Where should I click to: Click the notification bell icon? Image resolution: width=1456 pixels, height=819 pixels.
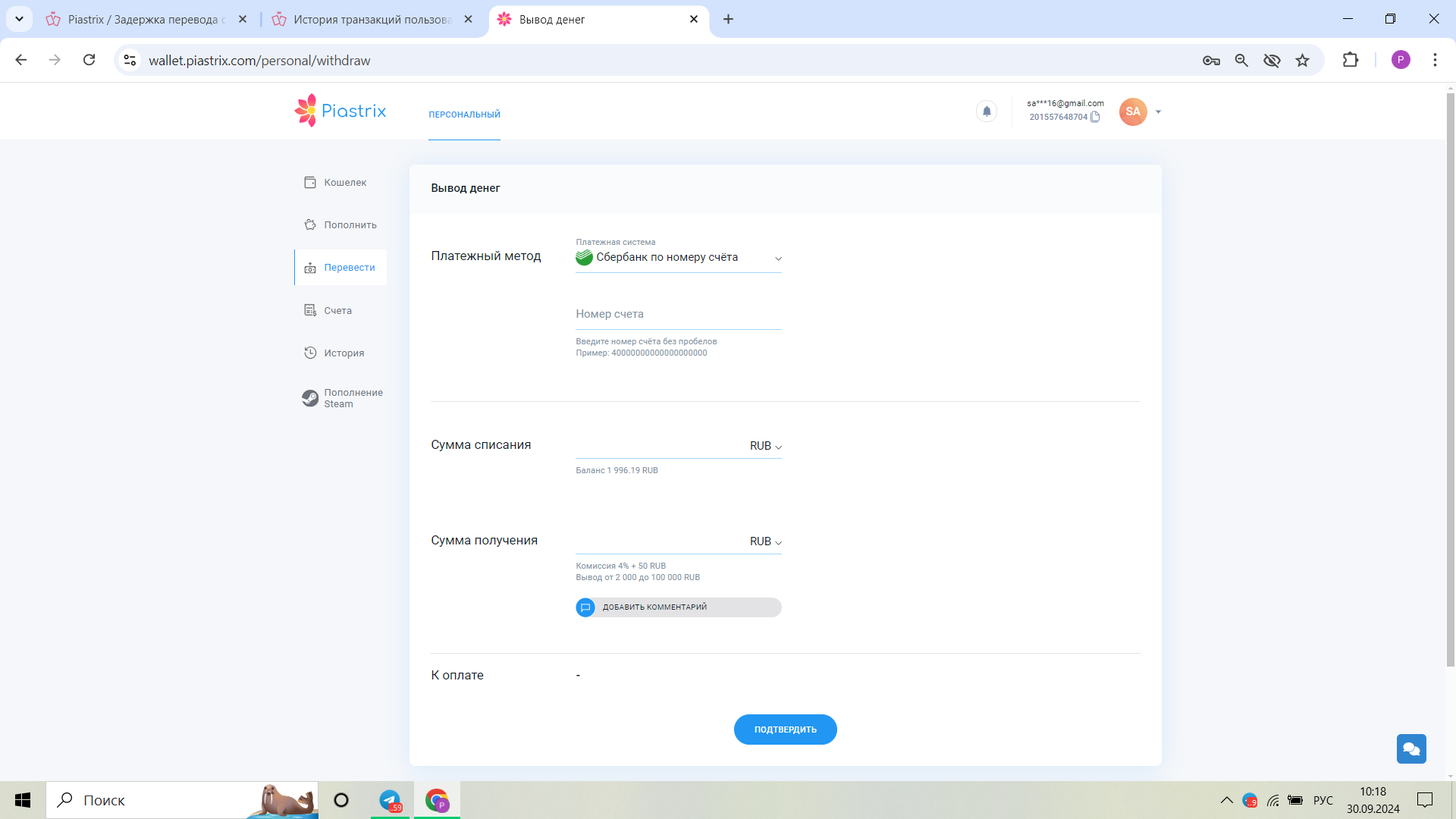click(x=987, y=111)
